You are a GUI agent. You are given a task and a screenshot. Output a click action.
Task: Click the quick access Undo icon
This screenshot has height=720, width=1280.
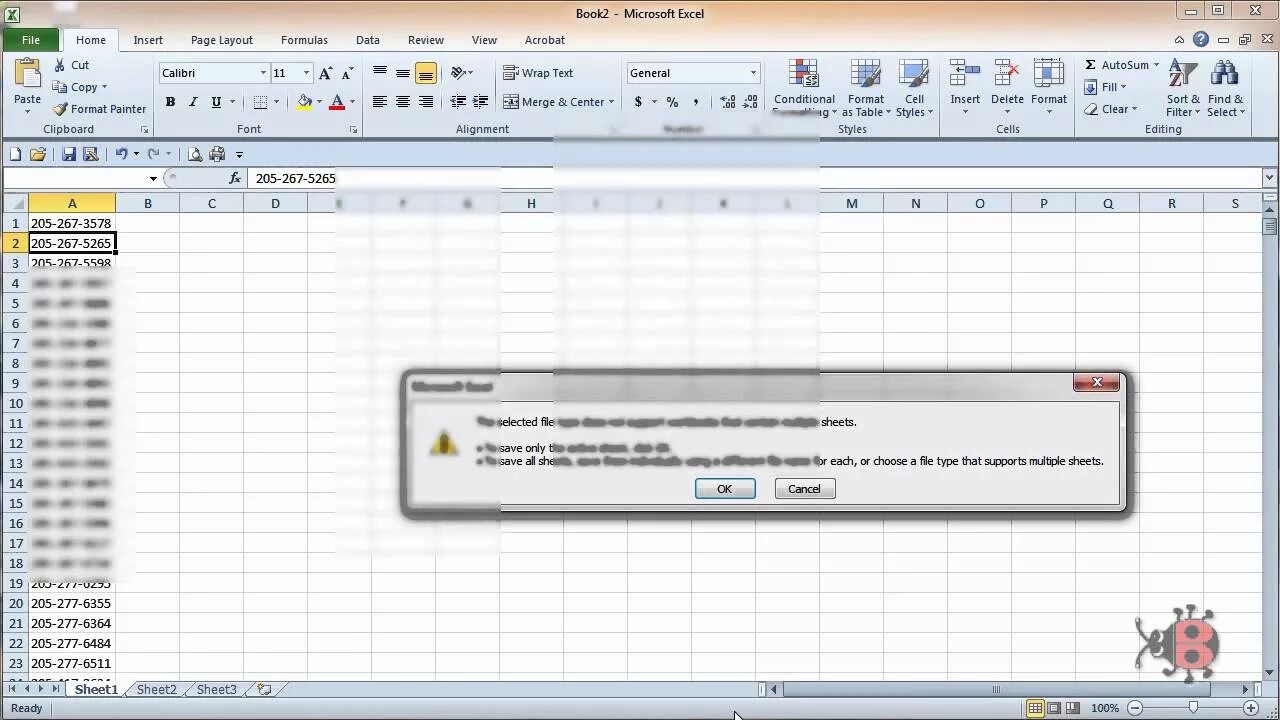click(121, 154)
